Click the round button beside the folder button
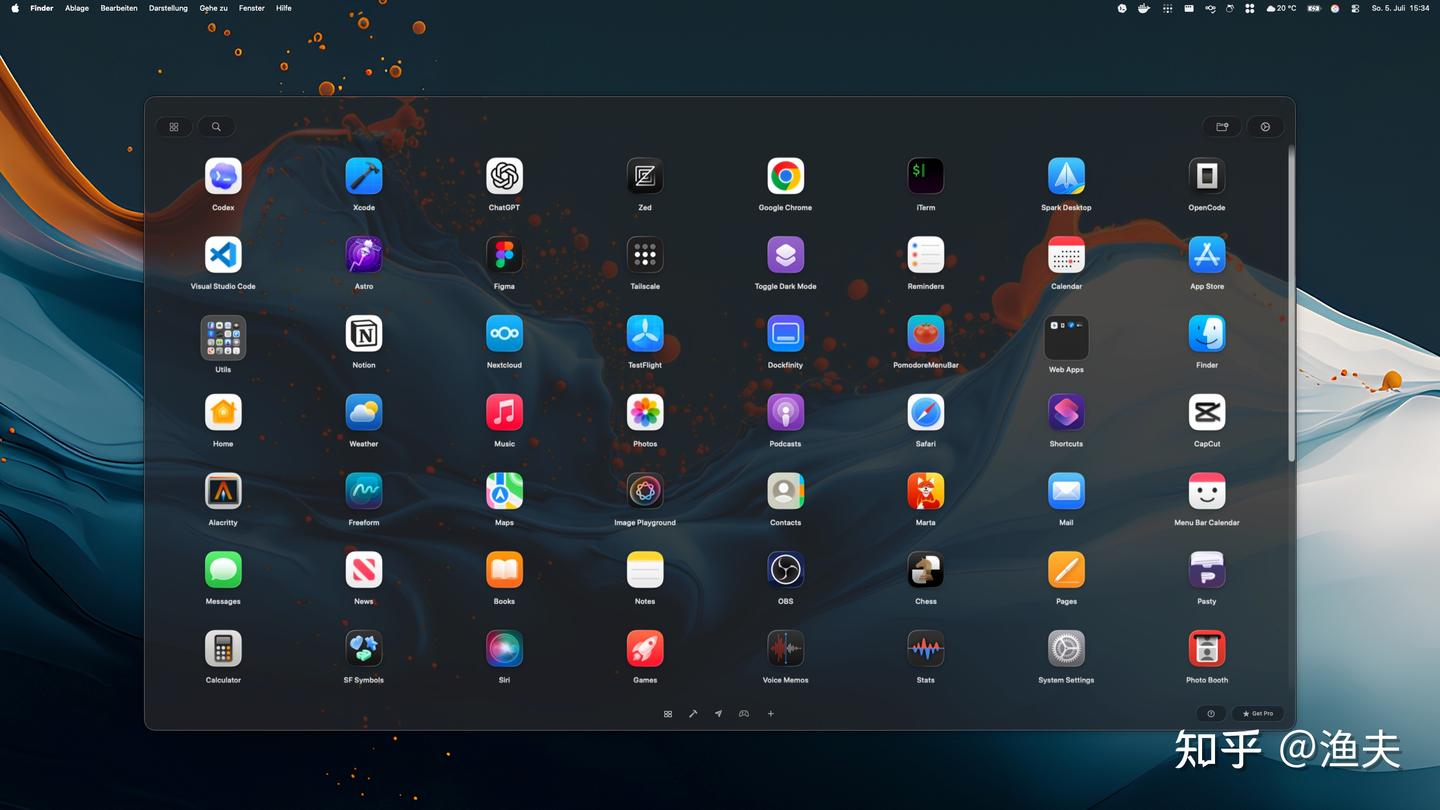 point(1266,127)
